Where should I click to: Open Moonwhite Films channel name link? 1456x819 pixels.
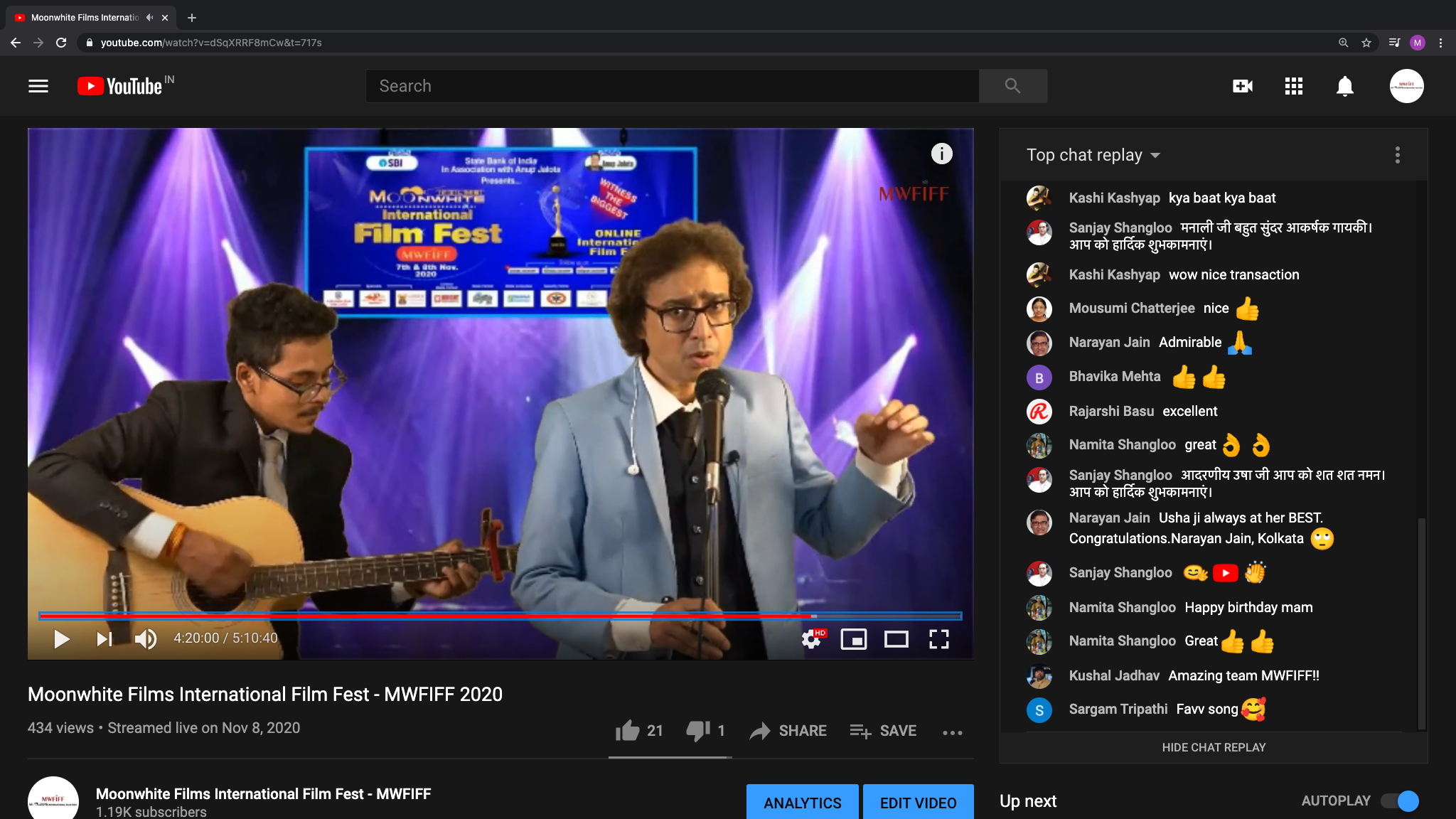(263, 793)
